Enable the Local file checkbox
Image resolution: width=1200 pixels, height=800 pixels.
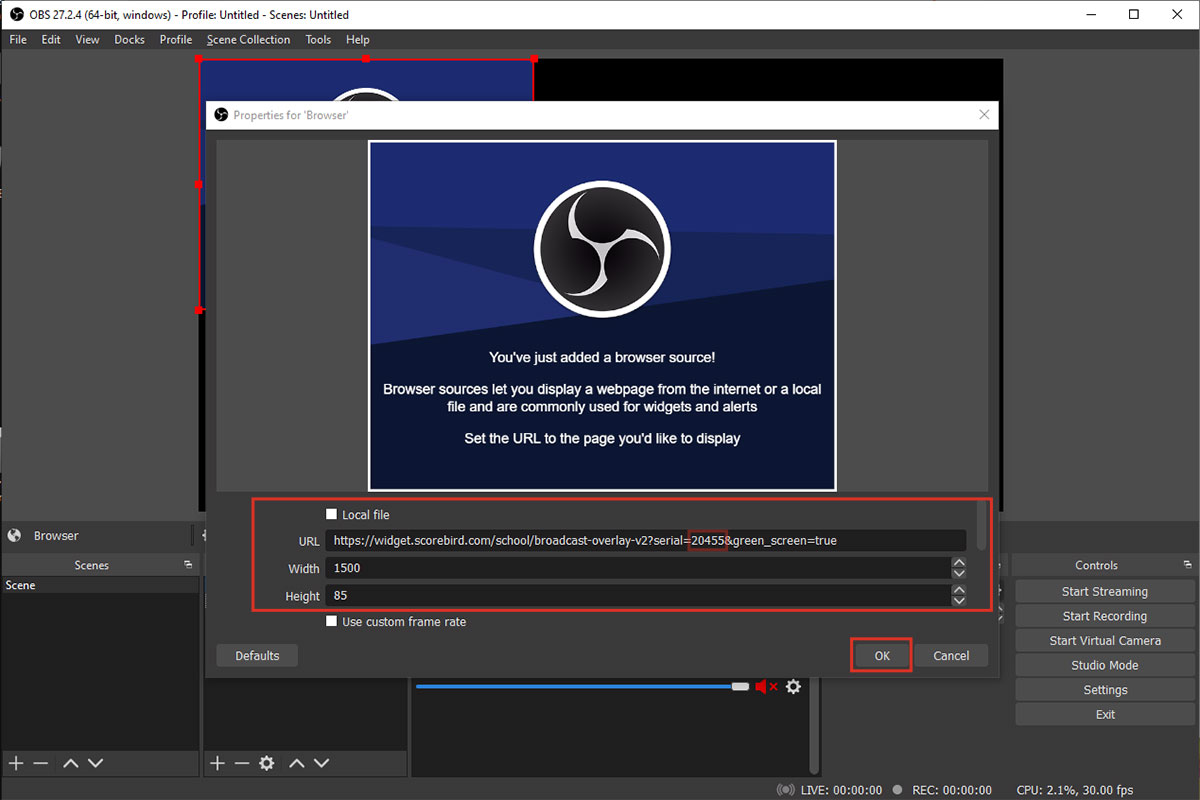(332, 514)
